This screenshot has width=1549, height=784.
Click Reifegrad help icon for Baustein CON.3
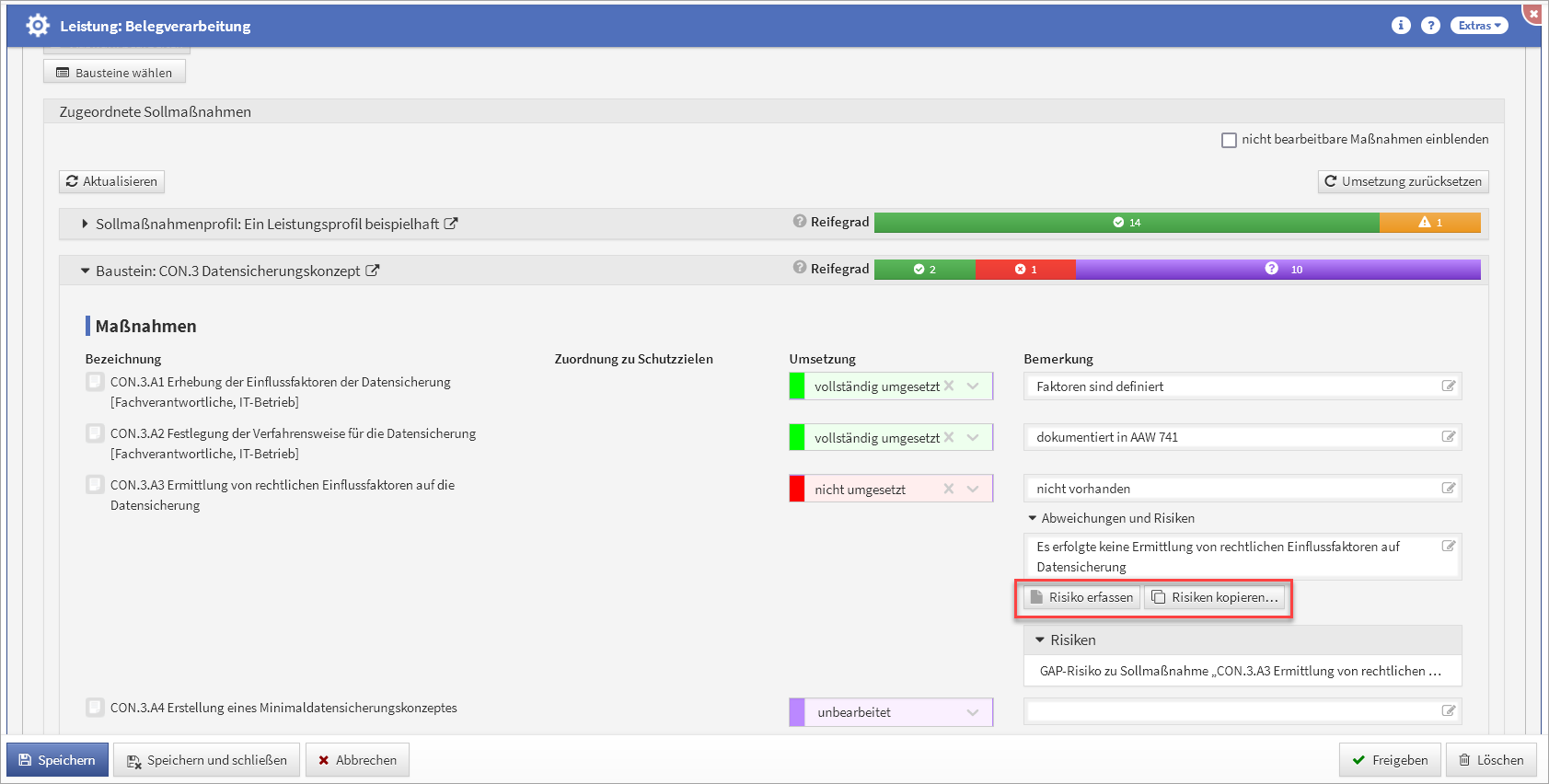800,268
